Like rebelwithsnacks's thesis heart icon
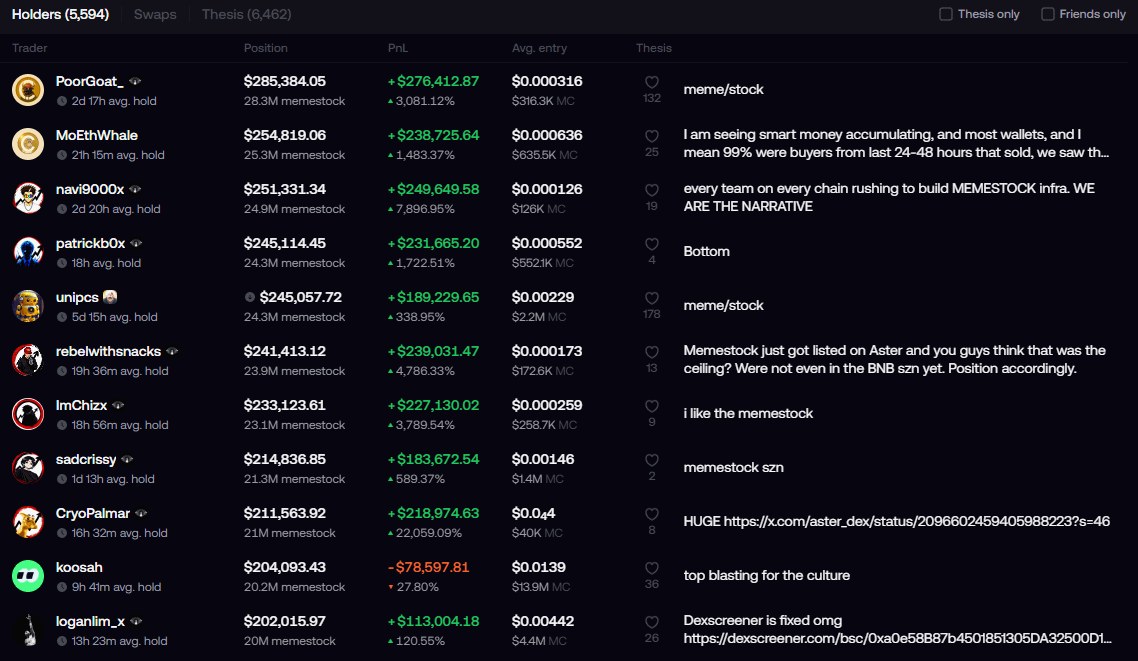This screenshot has width=1138, height=661. click(652, 352)
